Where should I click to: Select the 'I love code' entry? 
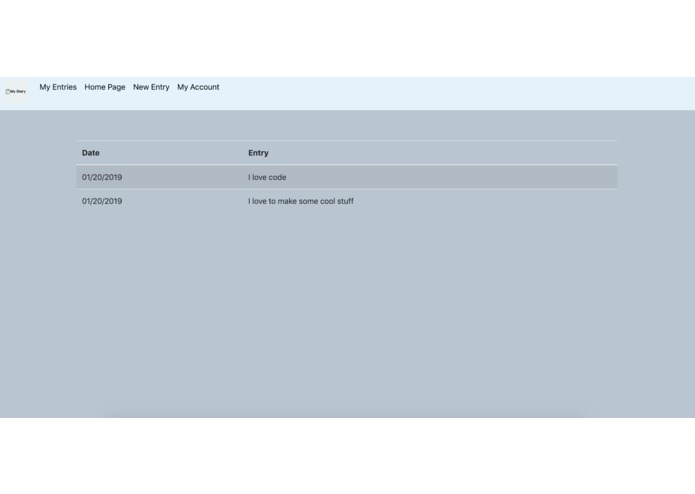pyautogui.click(x=267, y=177)
